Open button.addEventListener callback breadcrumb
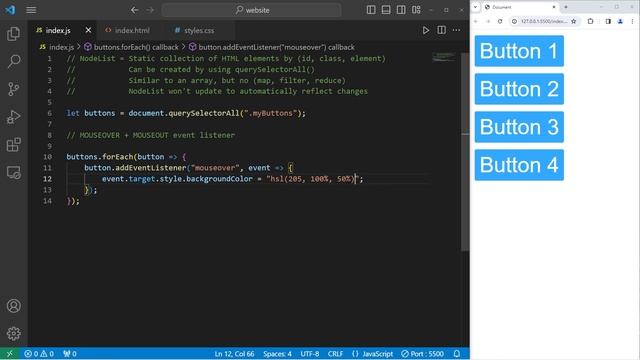The height and width of the screenshot is (360, 640). coord(272,47)
